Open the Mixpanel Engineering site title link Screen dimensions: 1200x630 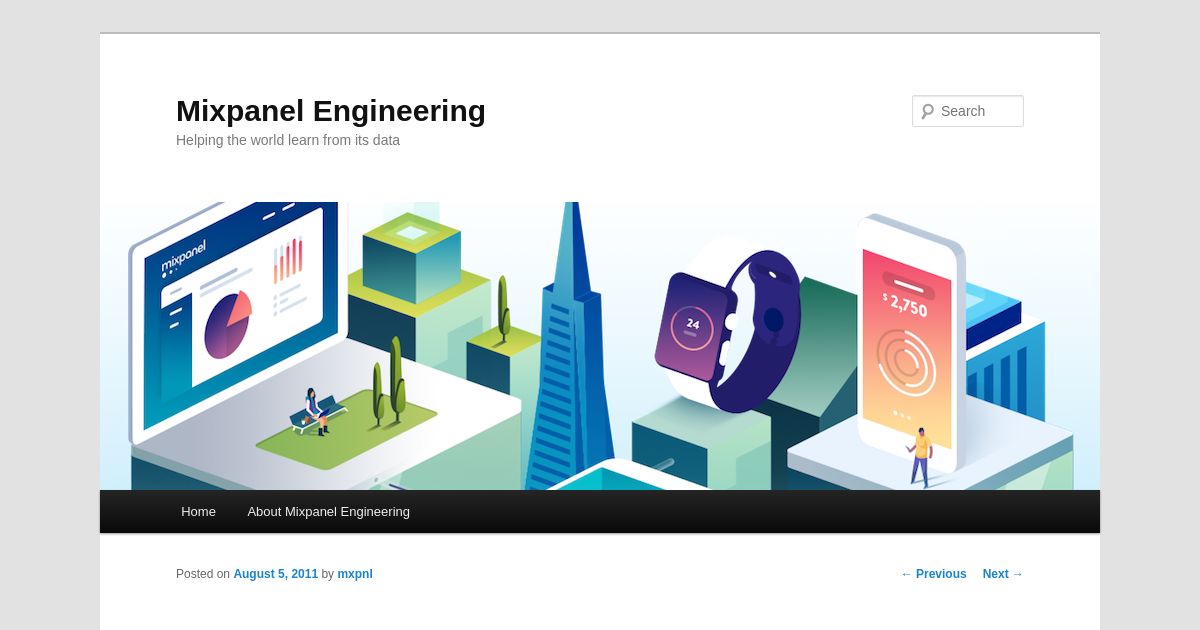[331, 111]
